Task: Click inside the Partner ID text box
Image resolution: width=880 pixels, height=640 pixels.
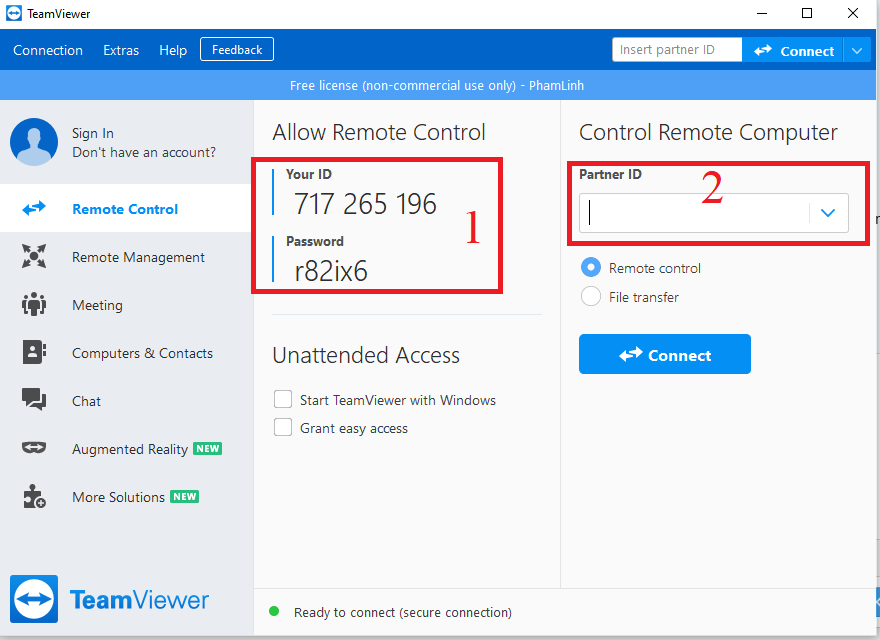Action: (x=694, y=213)
